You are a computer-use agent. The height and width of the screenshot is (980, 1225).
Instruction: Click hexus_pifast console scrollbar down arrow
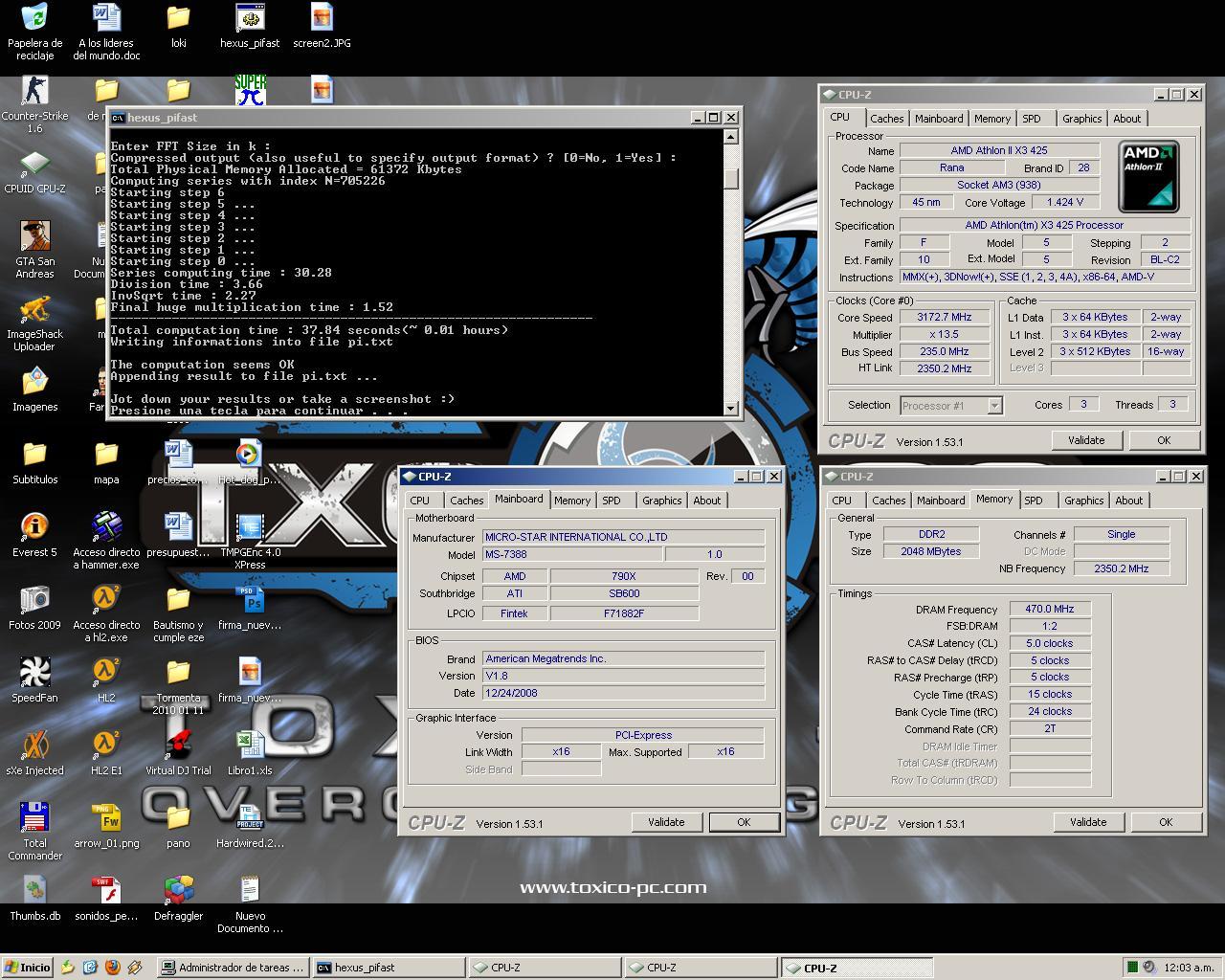coord(731,408)
